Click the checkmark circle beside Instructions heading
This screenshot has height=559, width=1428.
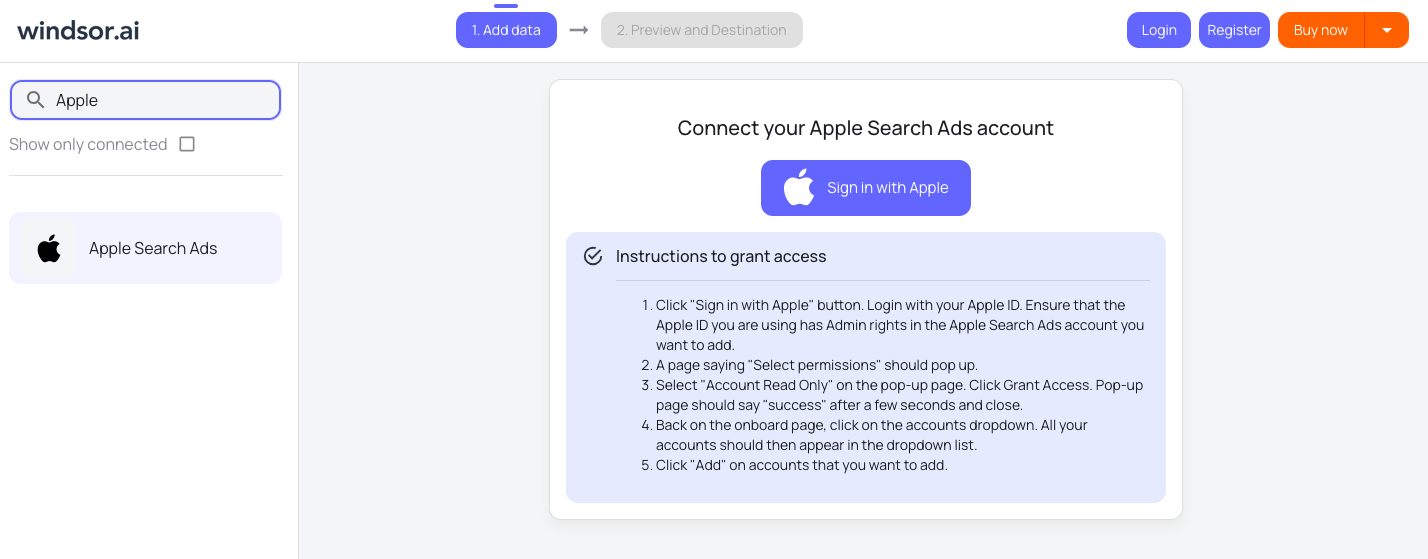coord(593,256)
